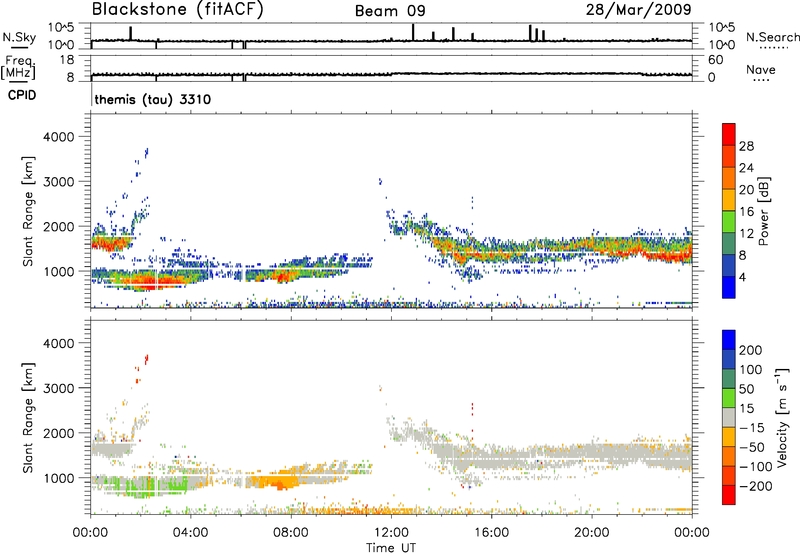The image size is (800, 554).
Task: Click the blue bottom of the power color bar
Action: 729,287
